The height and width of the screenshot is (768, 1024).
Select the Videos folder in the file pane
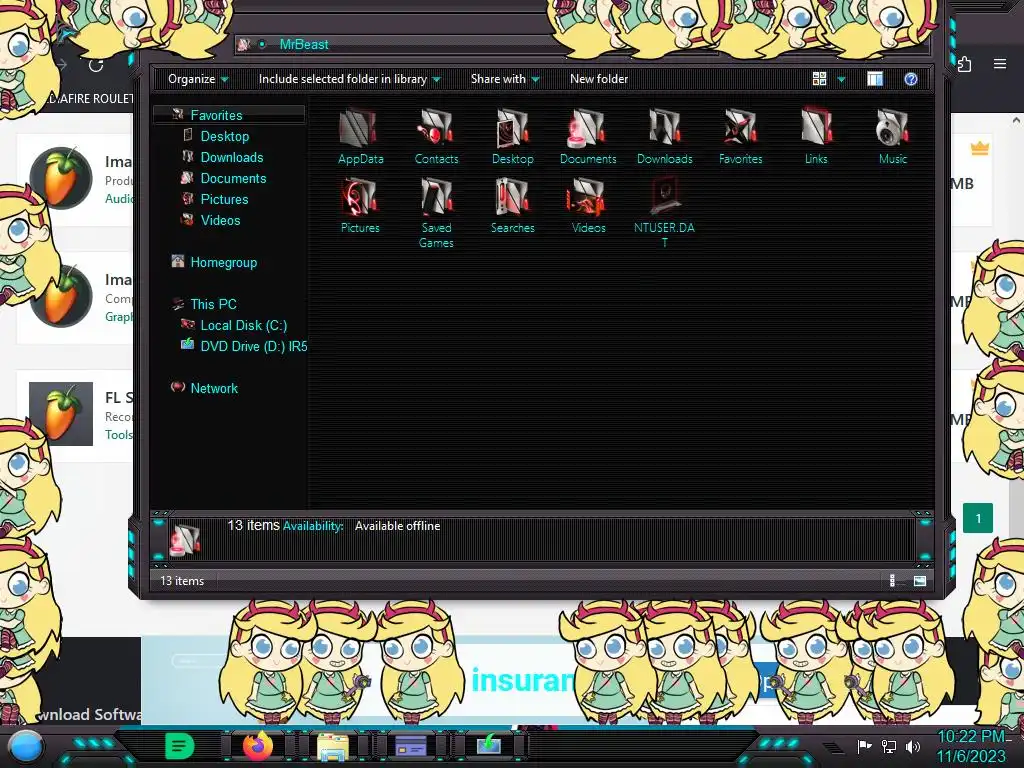pyautogui.click(x=588, y=206)
